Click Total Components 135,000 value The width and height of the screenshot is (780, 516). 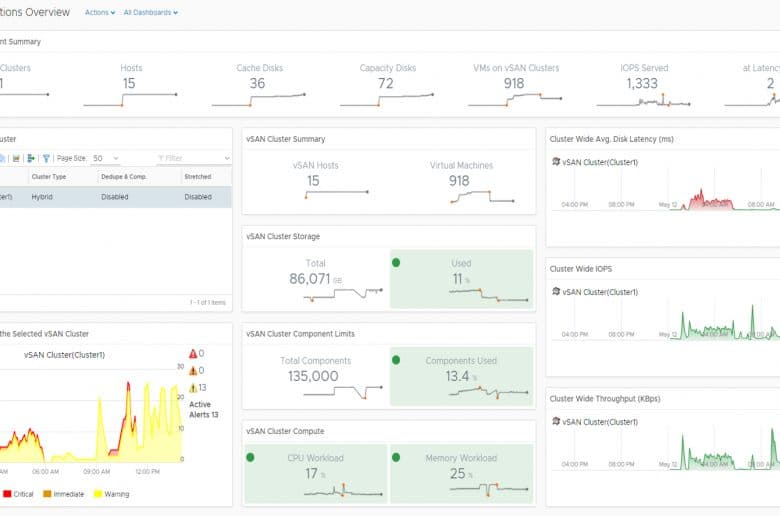click(313, 376)
